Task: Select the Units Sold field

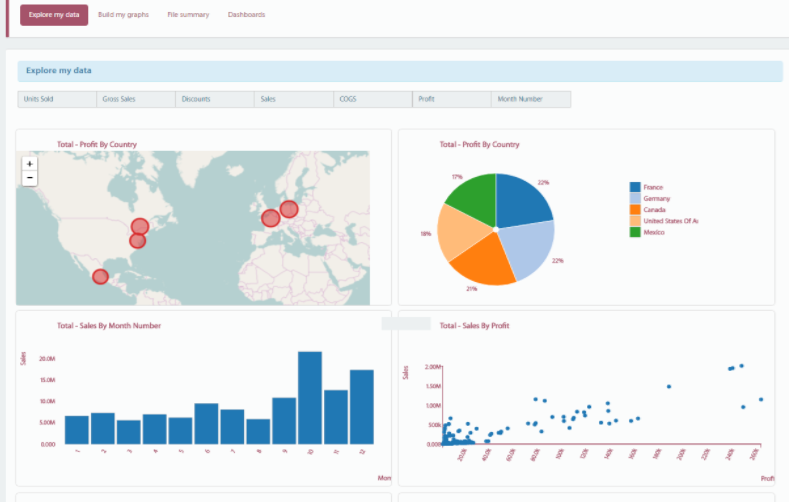Action: click(x=57, y=99)
